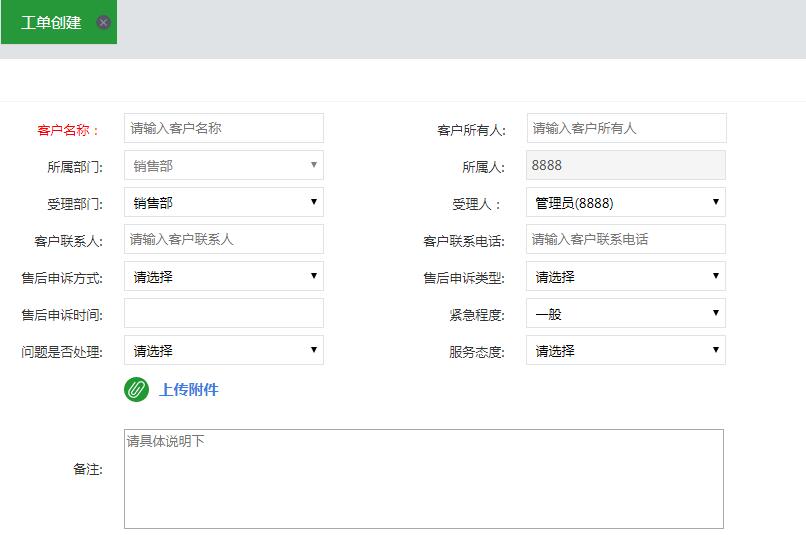Viewport: 806px width, 535px height.
Task: Open the 上传附件 upload link
Action: (x=189, y=390)
